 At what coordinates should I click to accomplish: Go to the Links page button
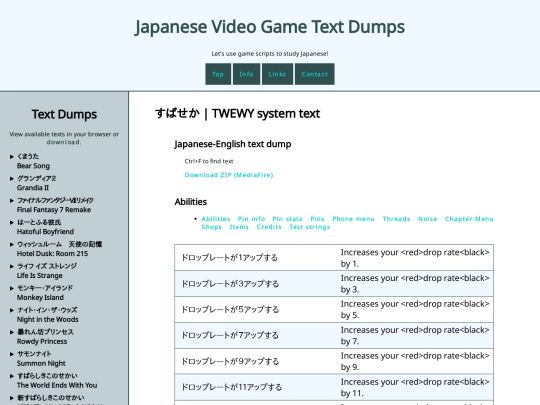(x=277, y=74)
